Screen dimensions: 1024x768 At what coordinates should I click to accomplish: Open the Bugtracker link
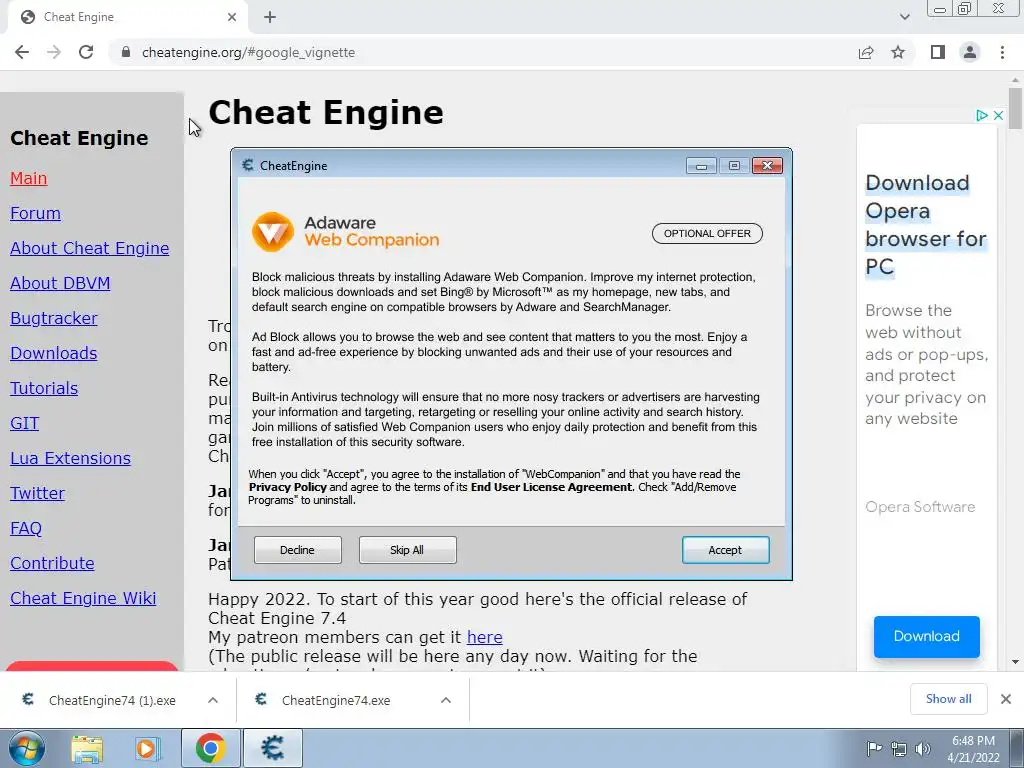pos(54,318)
